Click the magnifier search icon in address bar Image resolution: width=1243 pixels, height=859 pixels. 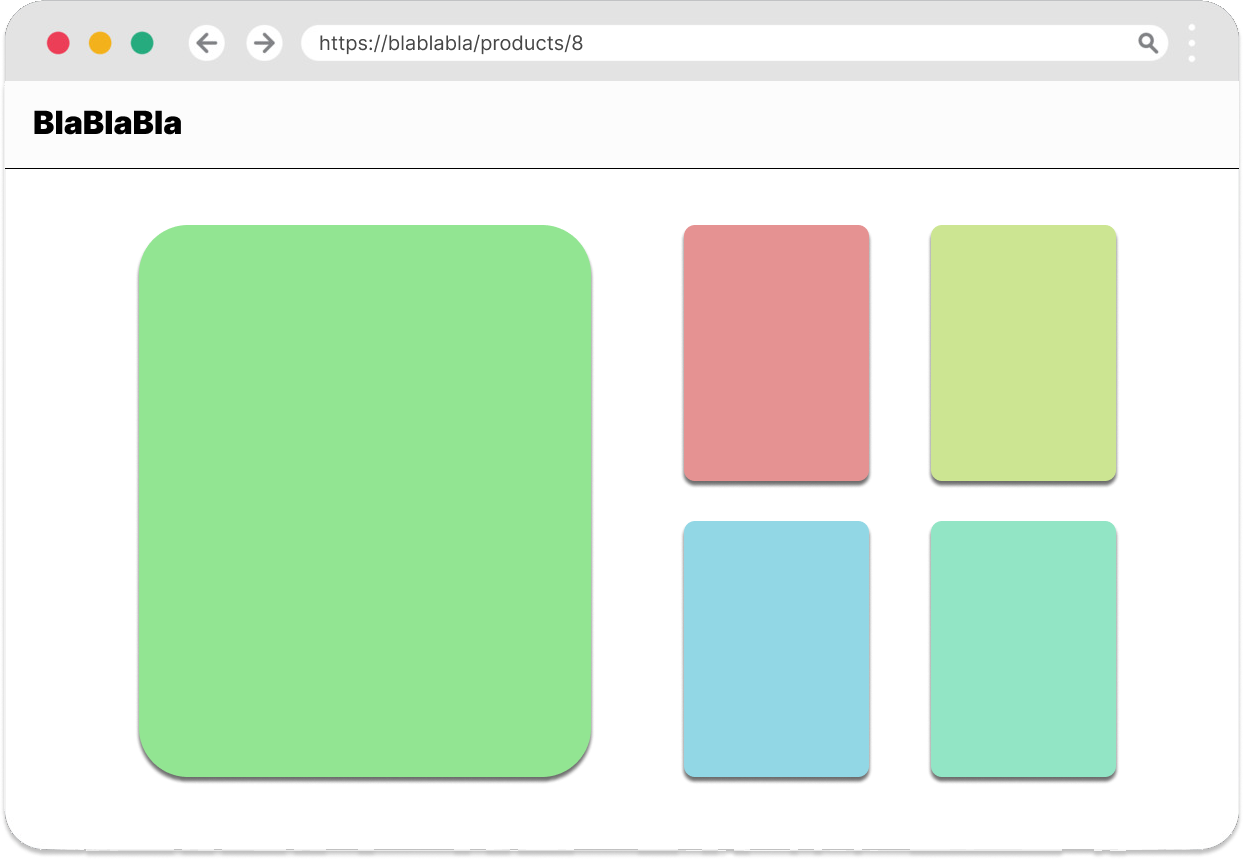pos(1148,43)
